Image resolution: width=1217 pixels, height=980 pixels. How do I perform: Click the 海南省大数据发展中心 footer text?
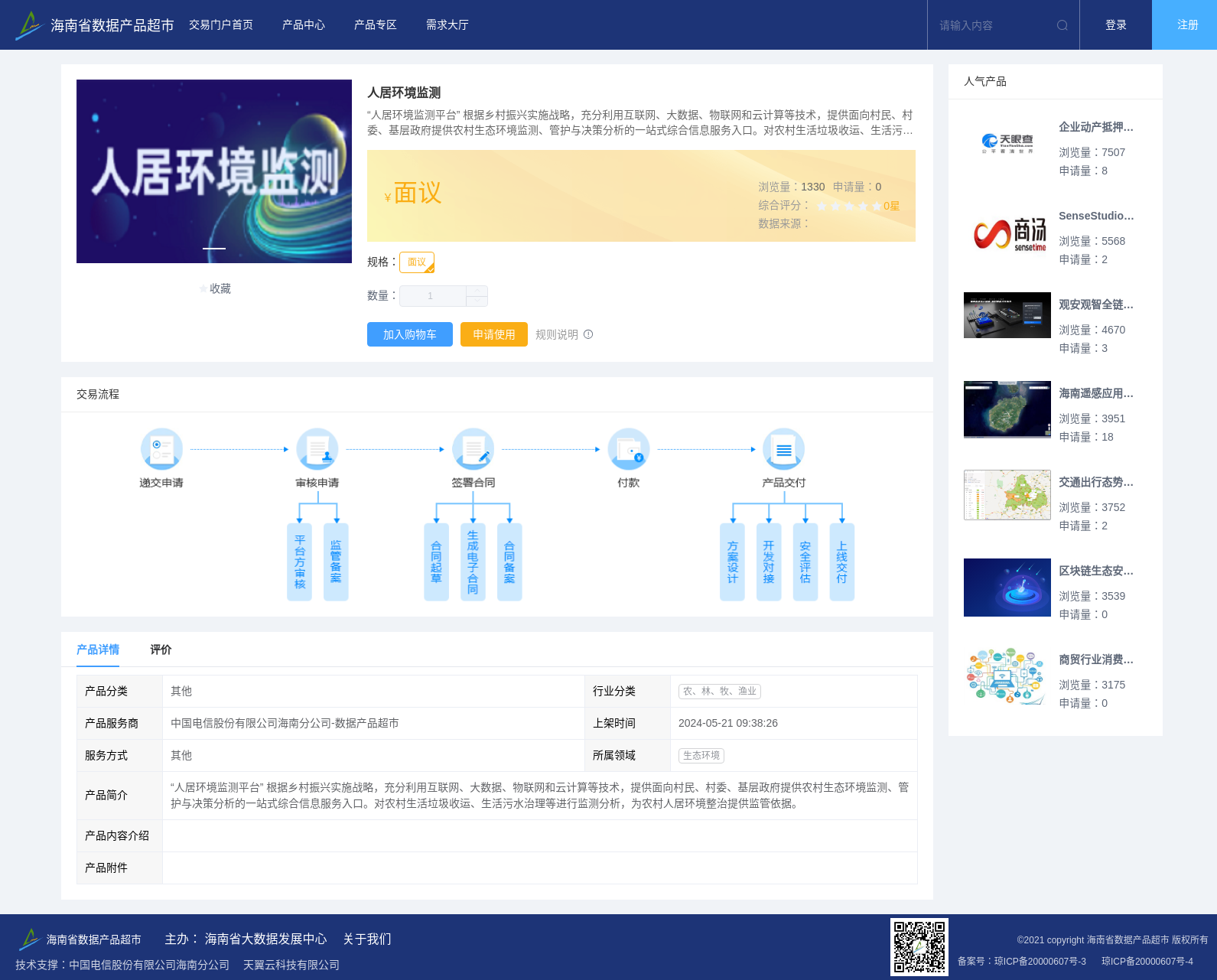tap(265, 939)
